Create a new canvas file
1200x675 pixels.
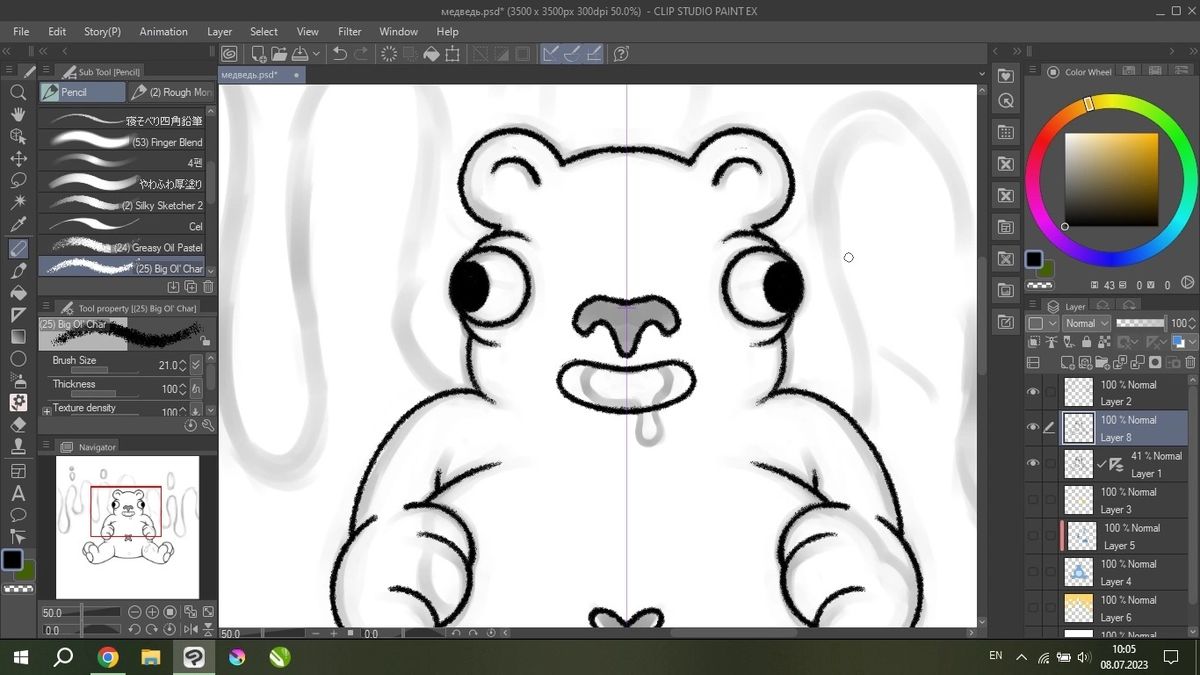(x=258, y=54)
